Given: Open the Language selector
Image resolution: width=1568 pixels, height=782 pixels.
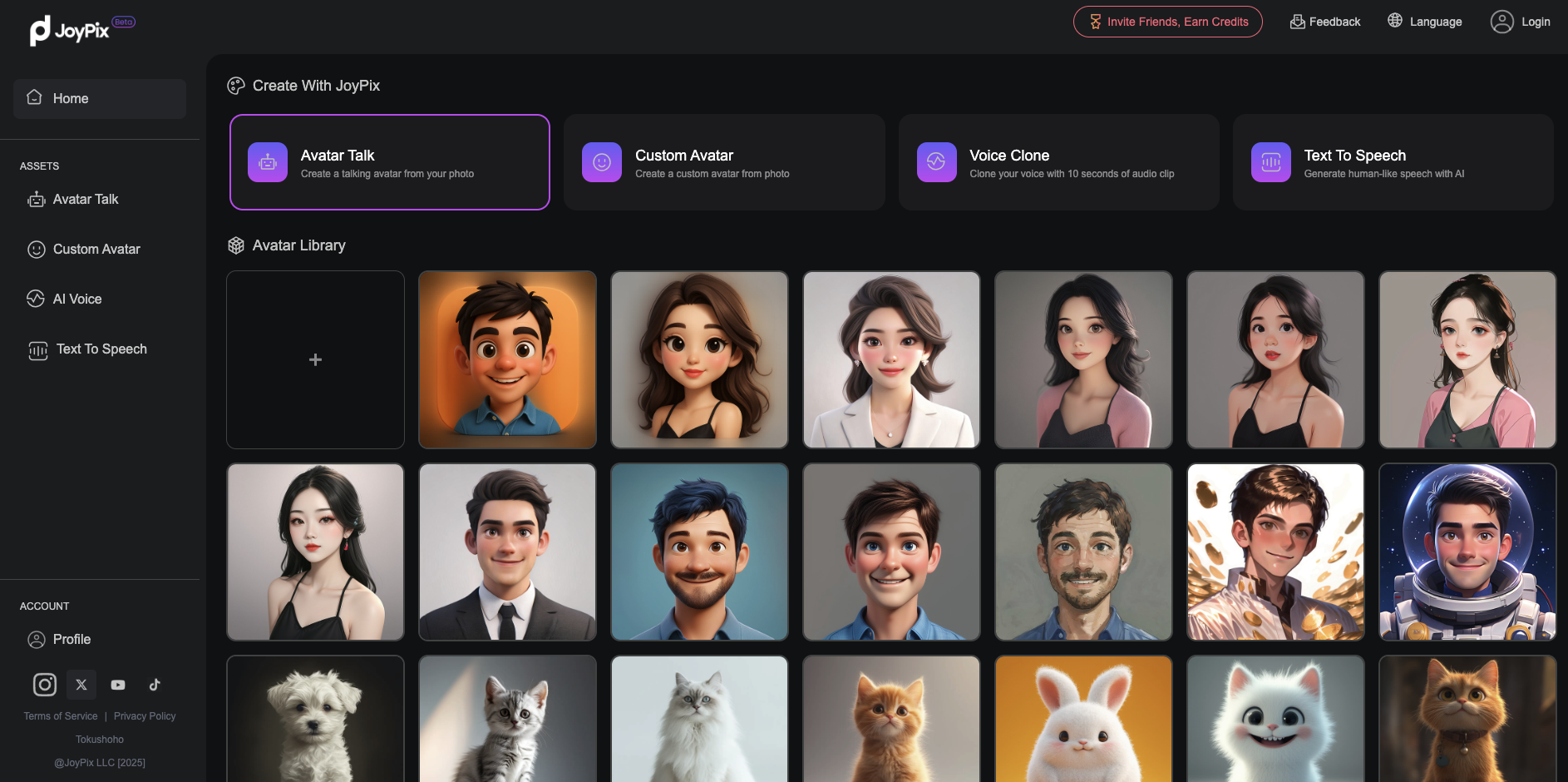Looking at the screenshot, I should [x=1425, y=22].
